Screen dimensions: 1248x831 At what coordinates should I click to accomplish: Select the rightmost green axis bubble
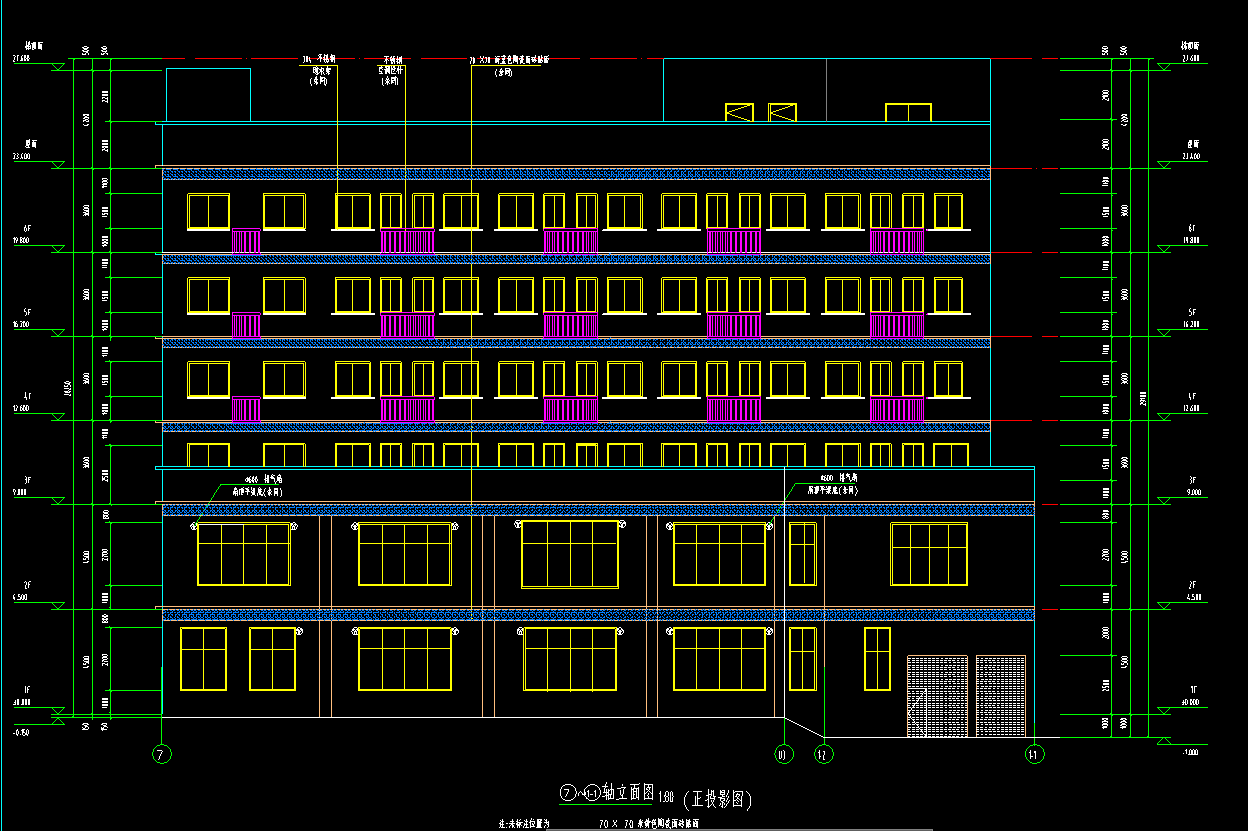tap(1034, 754)
